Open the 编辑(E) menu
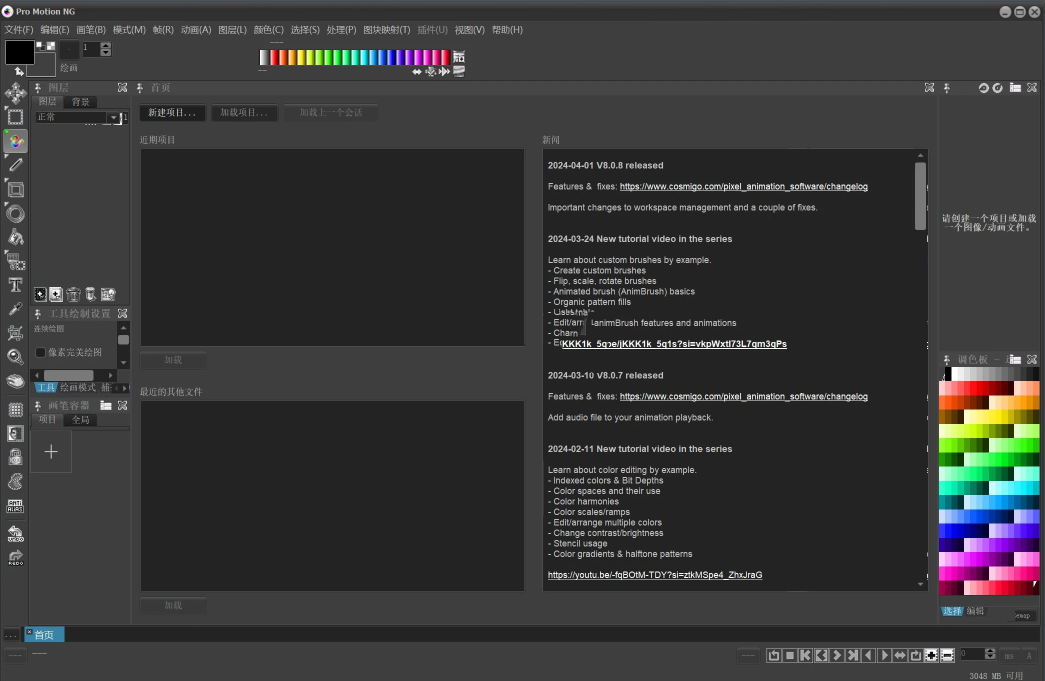This screenshot has width=1045, height=681. 55,30
